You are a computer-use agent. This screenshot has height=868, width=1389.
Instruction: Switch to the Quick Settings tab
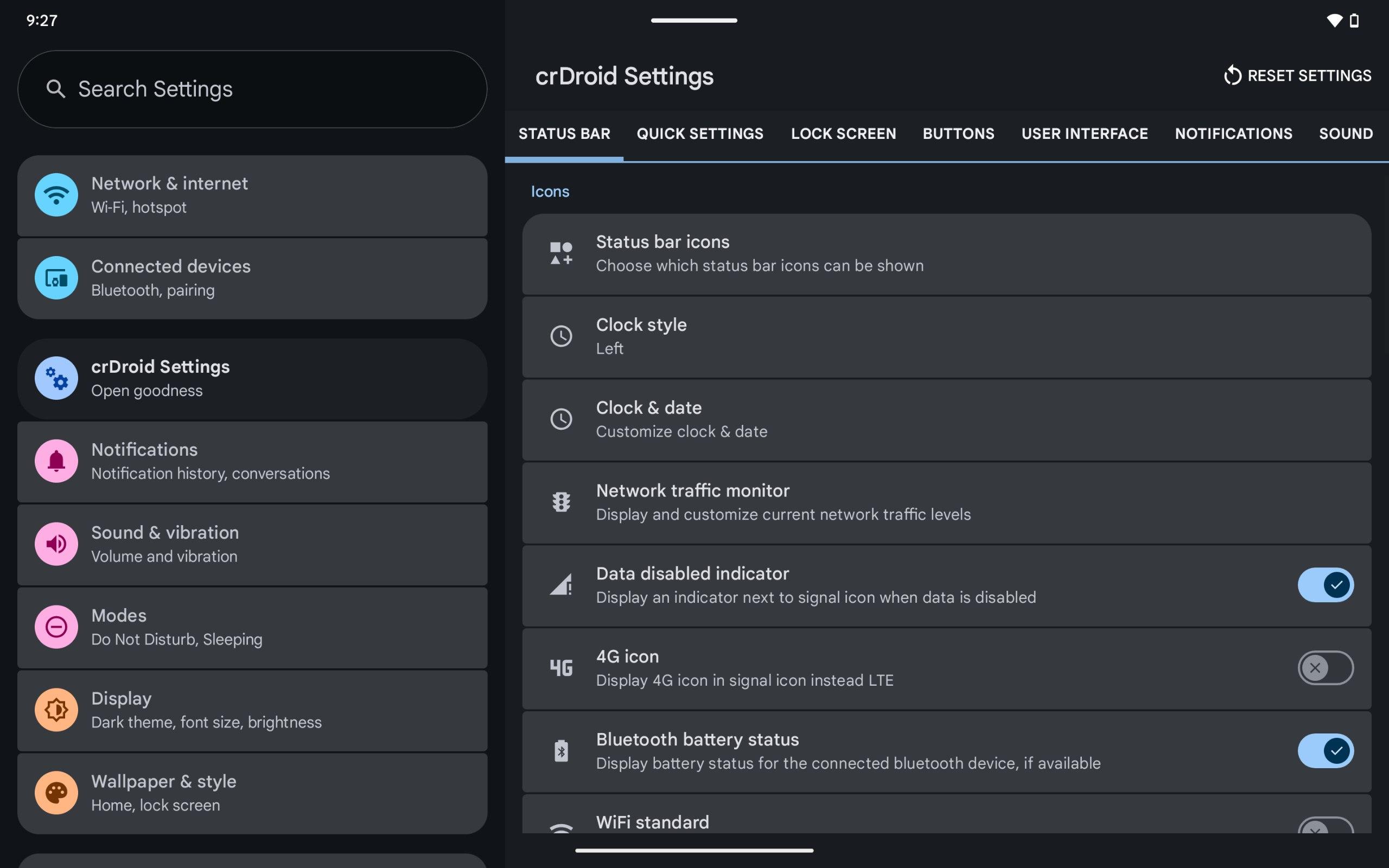point(700,134)
